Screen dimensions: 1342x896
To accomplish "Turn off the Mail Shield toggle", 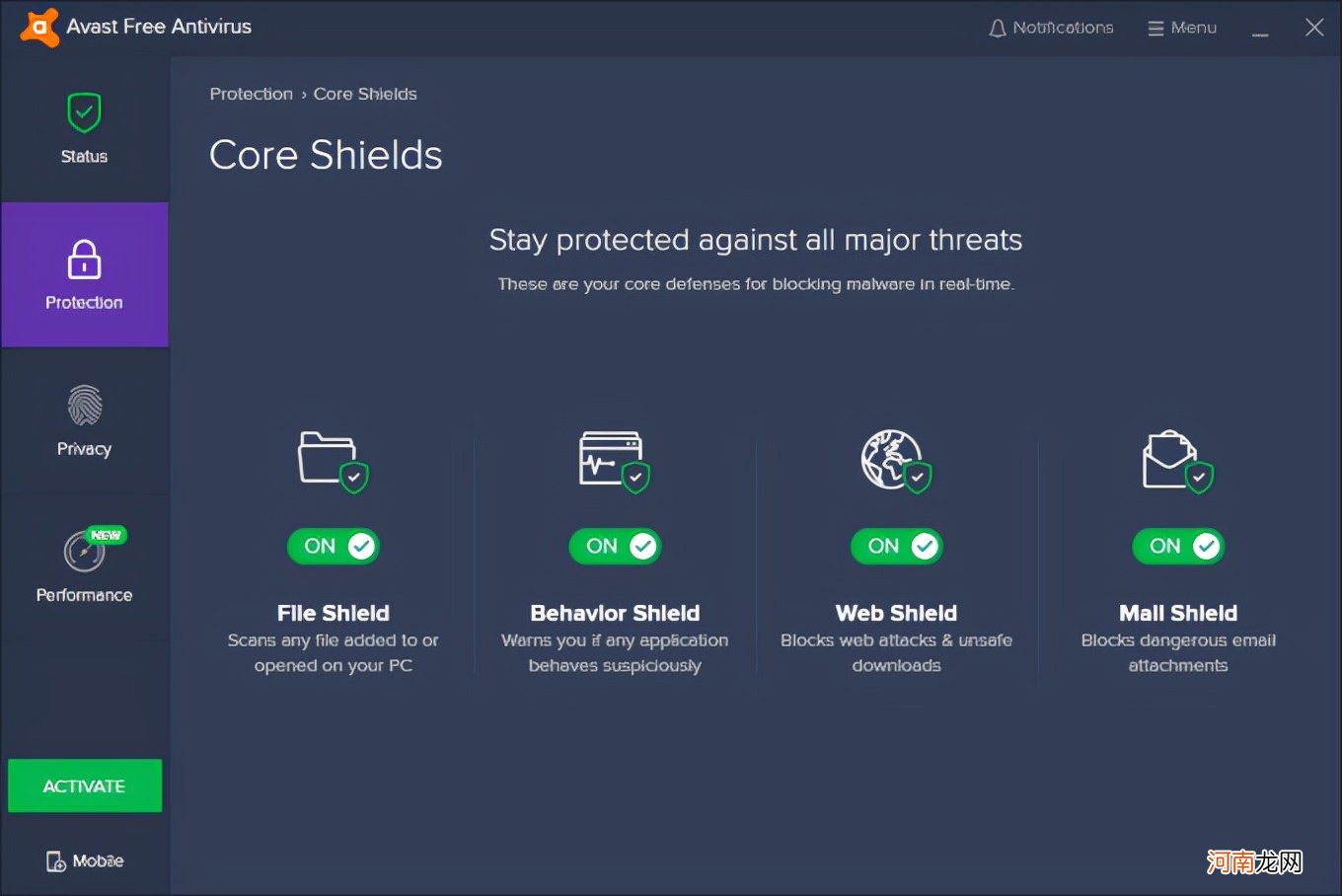I will coord(1178,546).
